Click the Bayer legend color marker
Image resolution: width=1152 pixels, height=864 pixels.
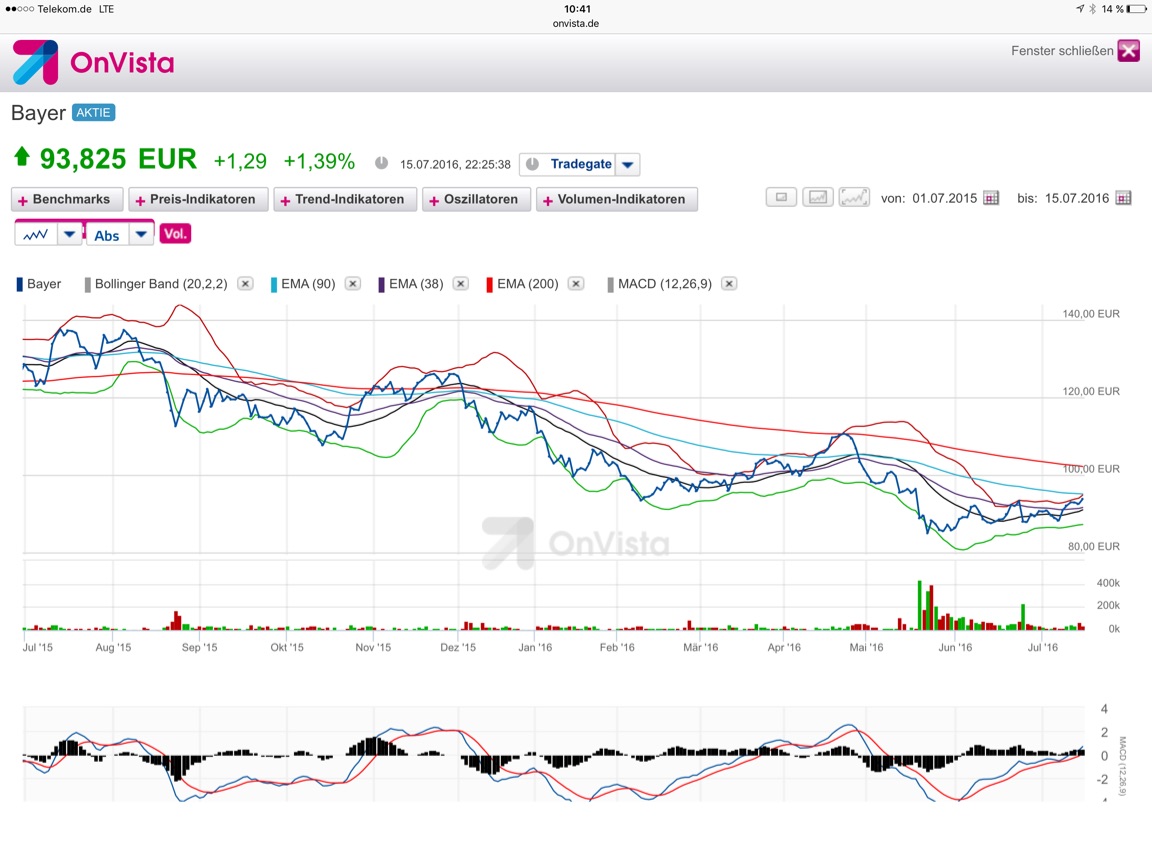pyautogui.click(x=20, y=284)
